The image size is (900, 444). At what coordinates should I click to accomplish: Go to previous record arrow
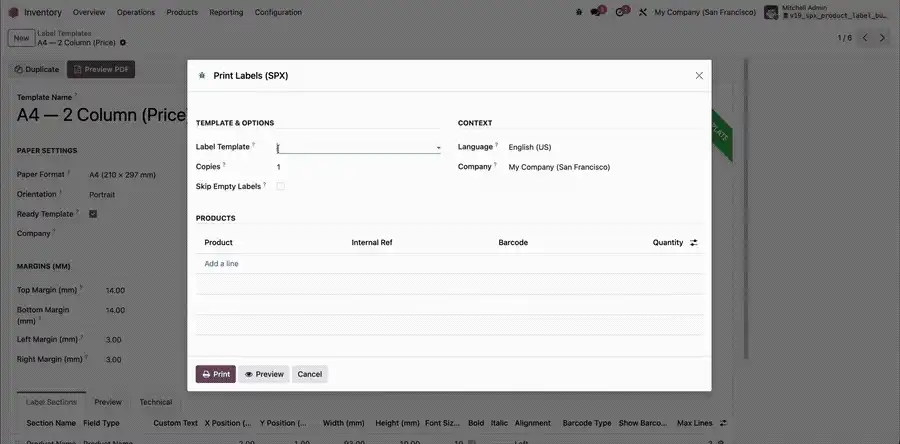click(865, 38)
